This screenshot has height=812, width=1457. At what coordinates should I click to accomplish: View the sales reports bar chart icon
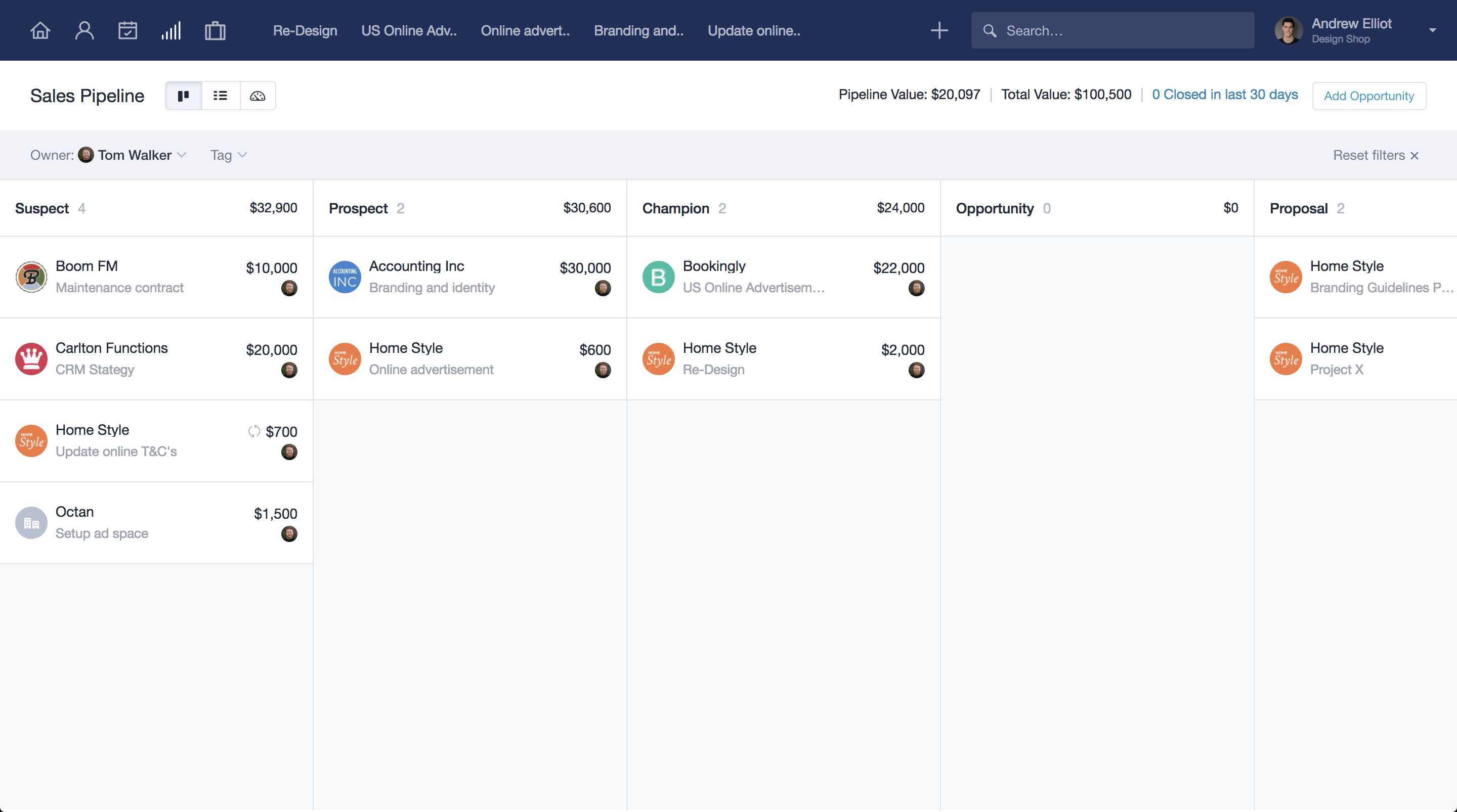click(x=172, y=30)
